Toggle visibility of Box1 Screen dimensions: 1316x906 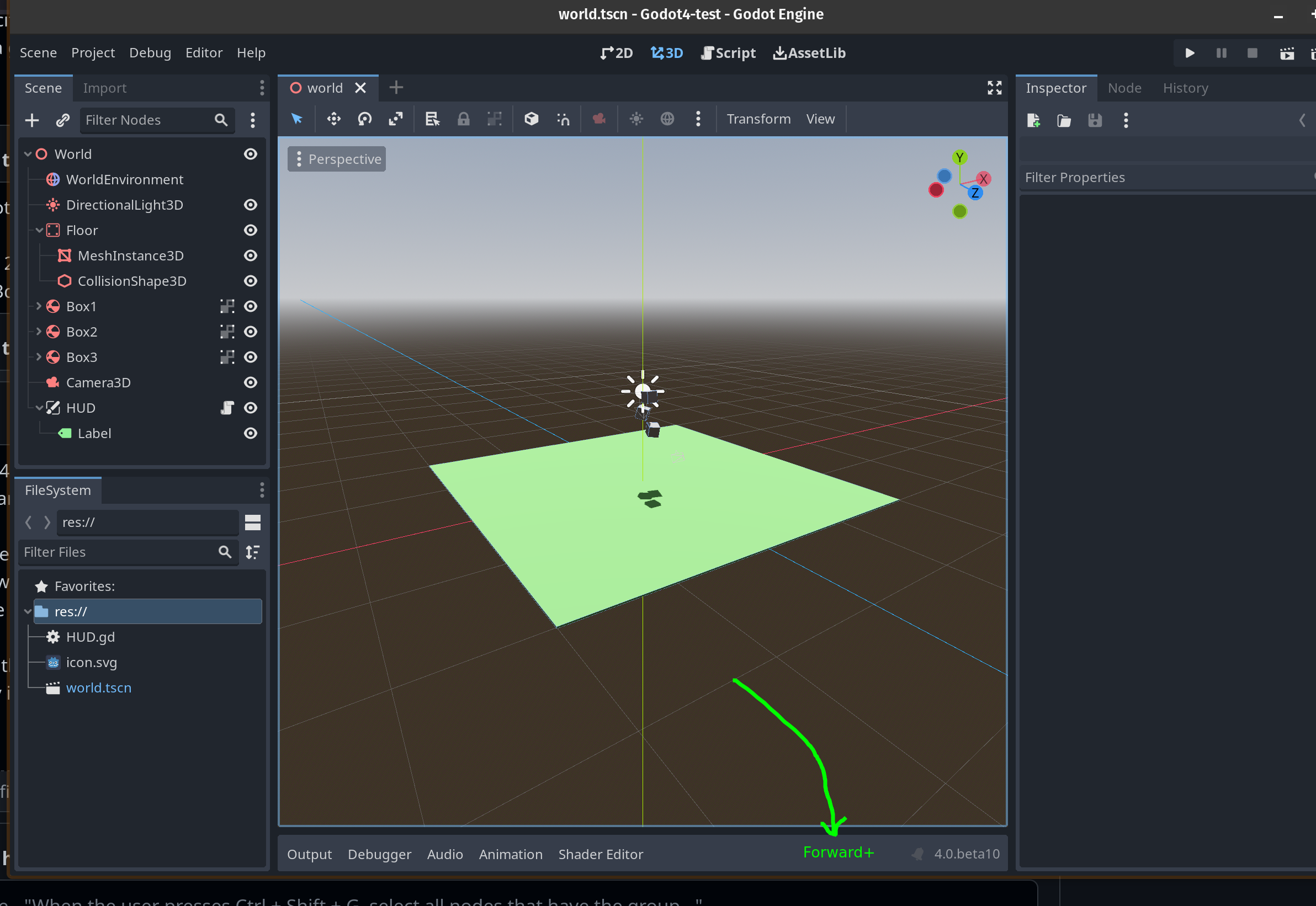(251, 306)
